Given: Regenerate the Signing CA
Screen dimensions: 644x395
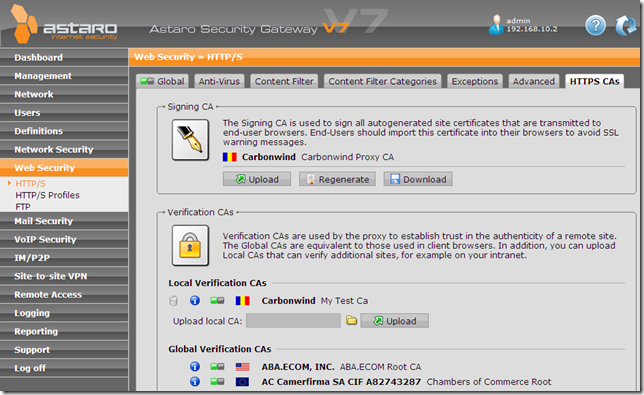Looking at the screenshot, I should (337, 179).
